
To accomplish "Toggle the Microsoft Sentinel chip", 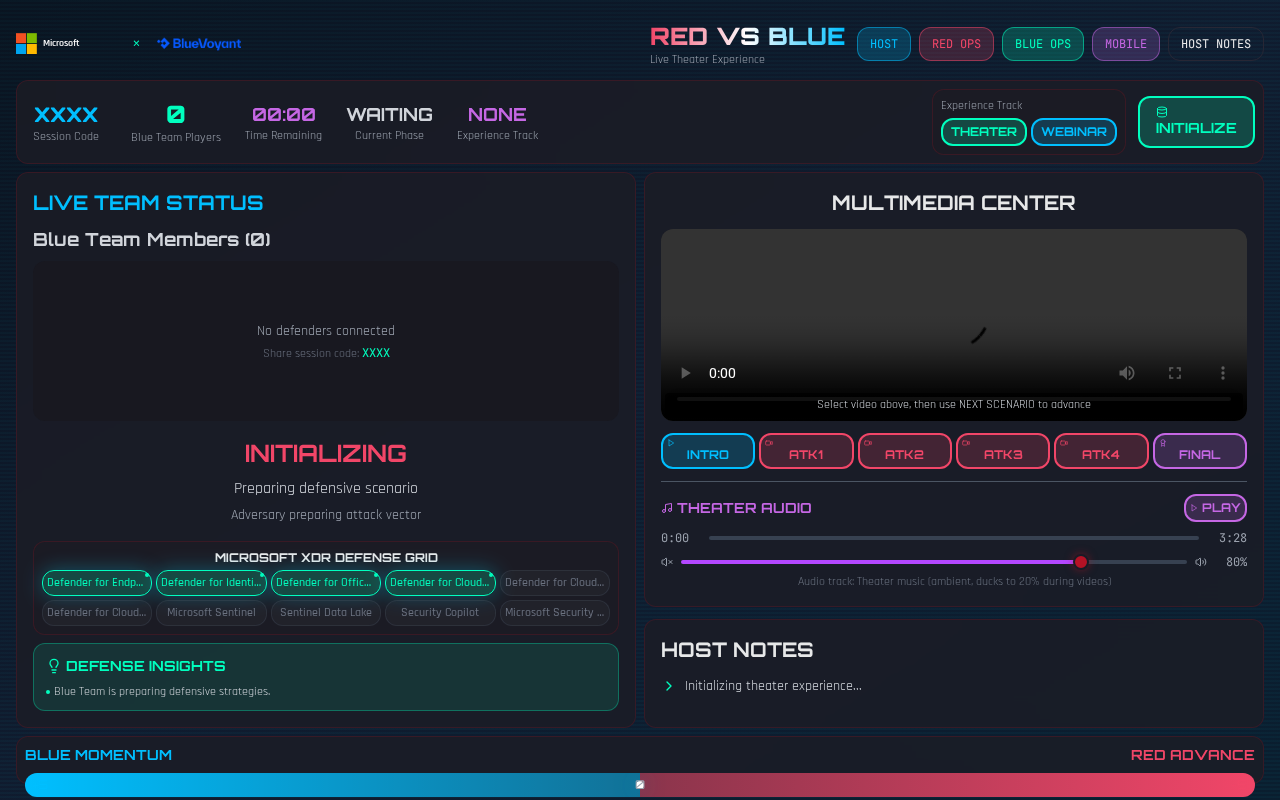I will point(211,613).
